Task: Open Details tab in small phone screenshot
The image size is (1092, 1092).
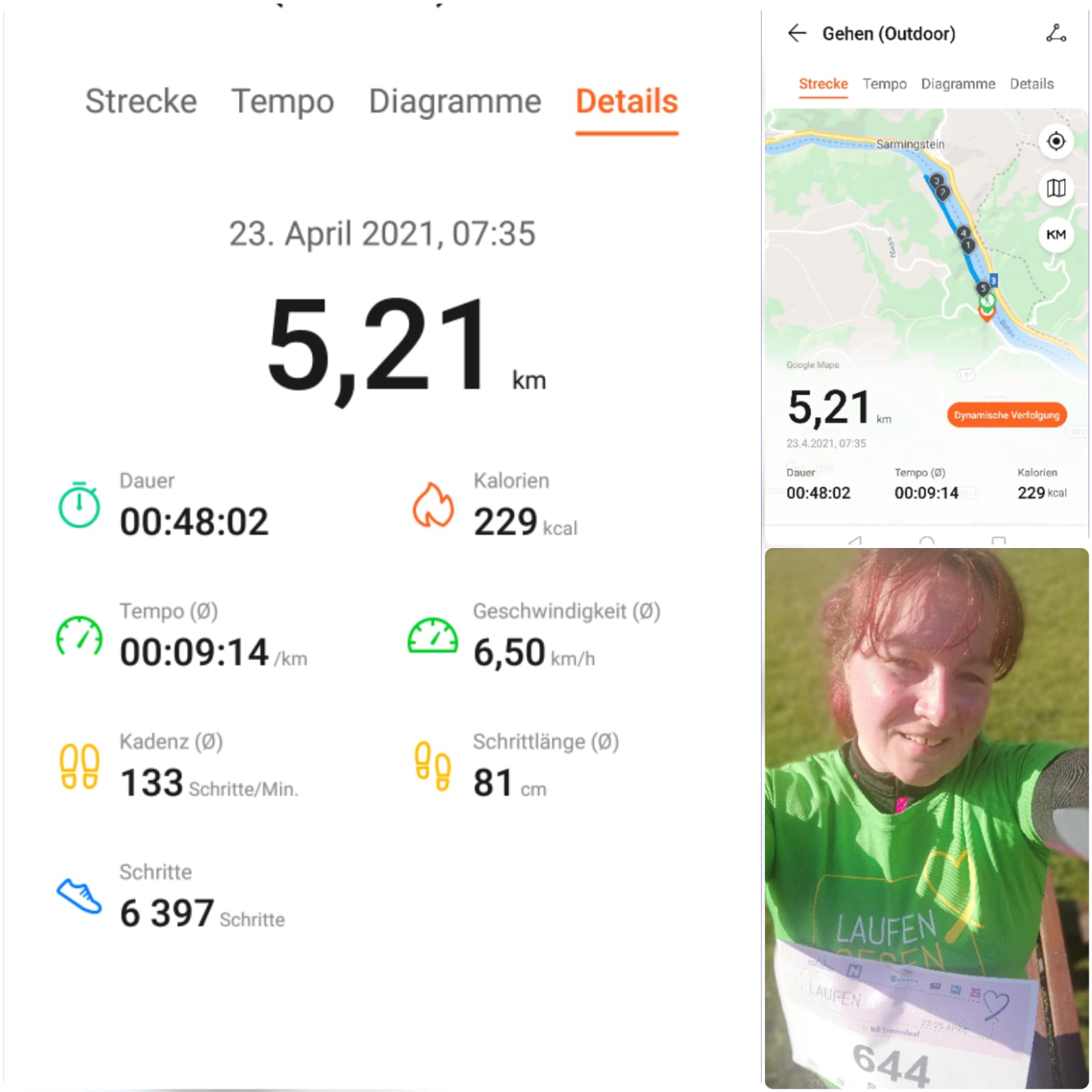Action: (1031, 84)
